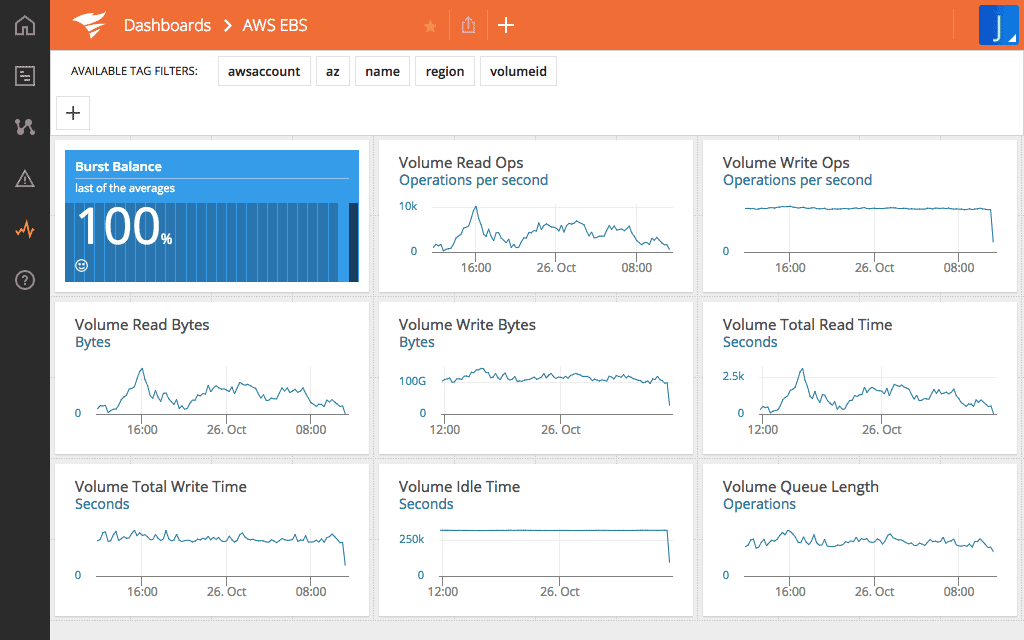Click the Volume Total Write Time title

[x=161, y=487]
